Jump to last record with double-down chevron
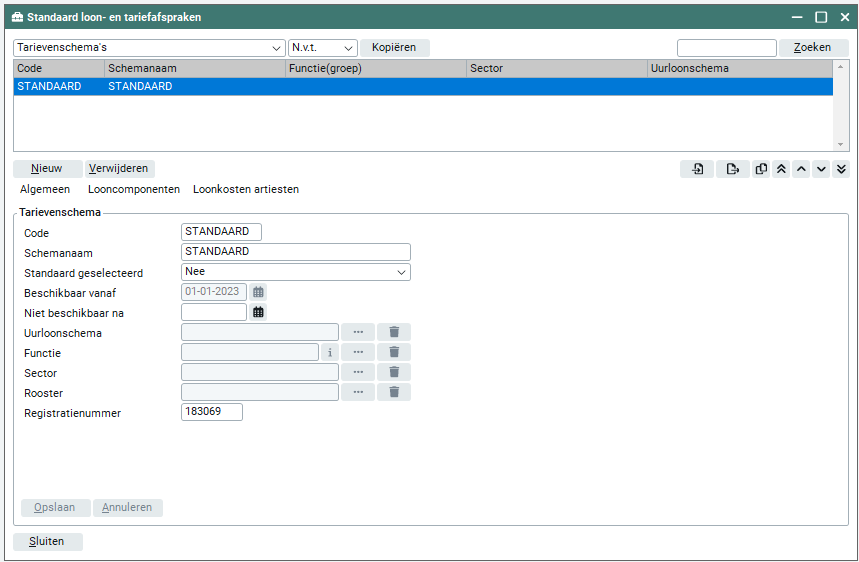The height and width of the screenshot is (562, 859). (841, 169)
